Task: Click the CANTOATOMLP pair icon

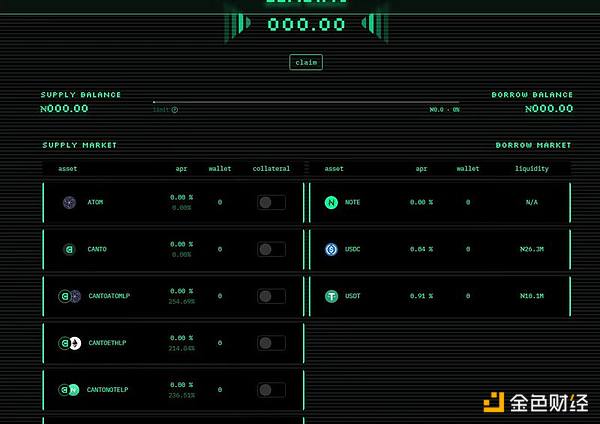Action: [70, 296]
